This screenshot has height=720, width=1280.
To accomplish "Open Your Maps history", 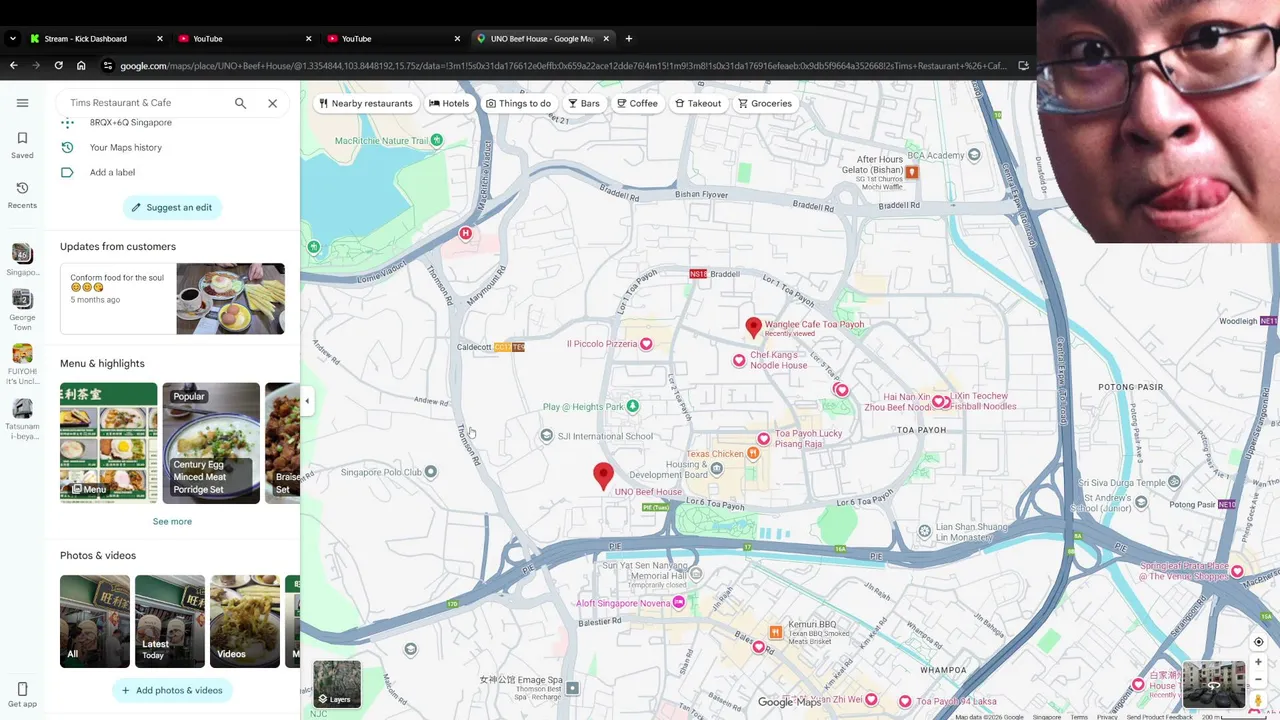I will tap(125, 147).
